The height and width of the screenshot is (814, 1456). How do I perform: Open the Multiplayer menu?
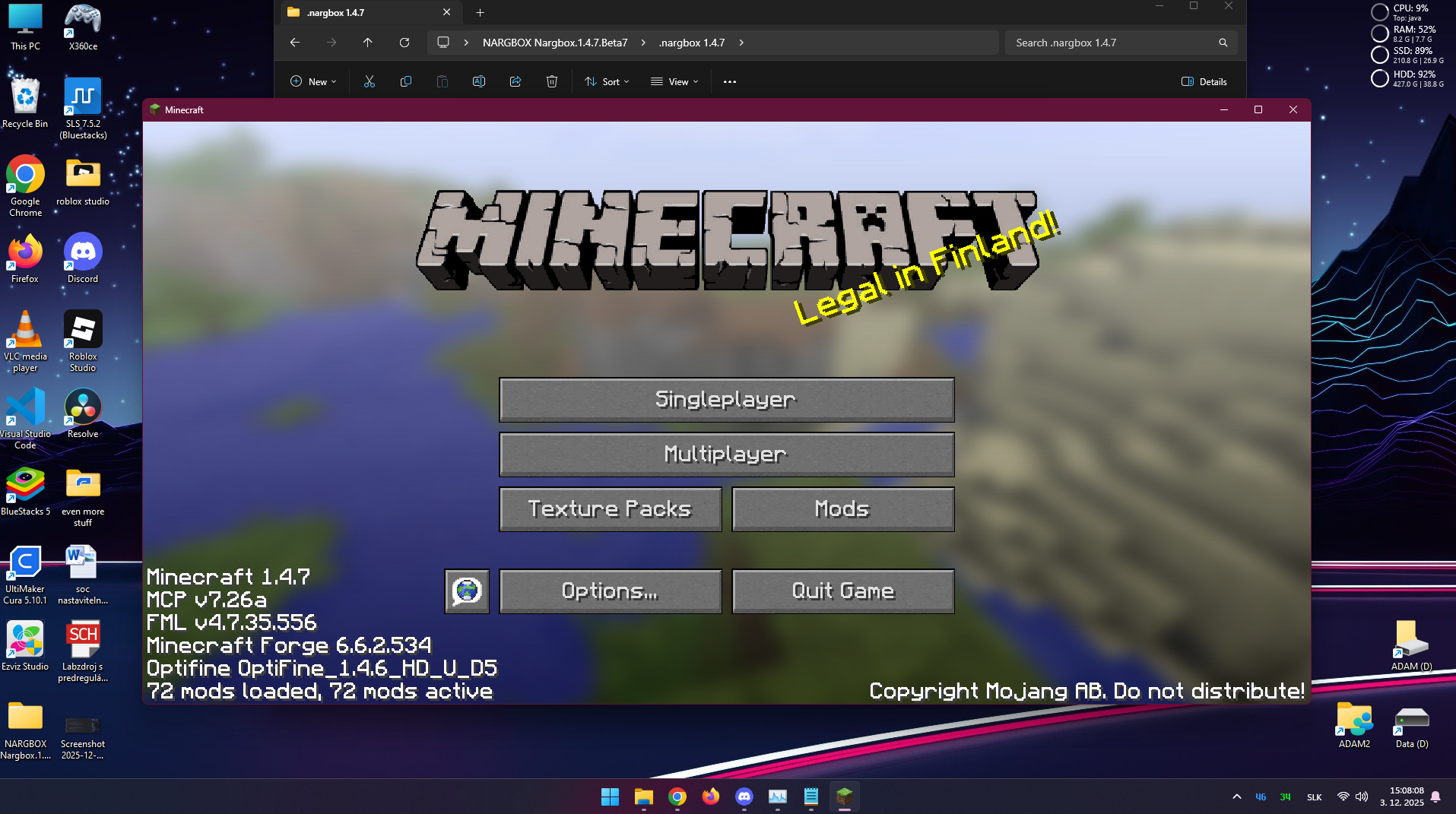coord(726,455)
